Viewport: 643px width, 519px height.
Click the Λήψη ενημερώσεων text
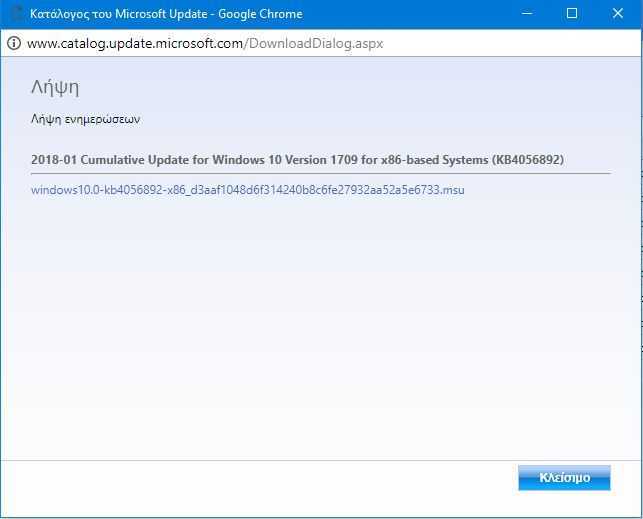coord(85,119)
